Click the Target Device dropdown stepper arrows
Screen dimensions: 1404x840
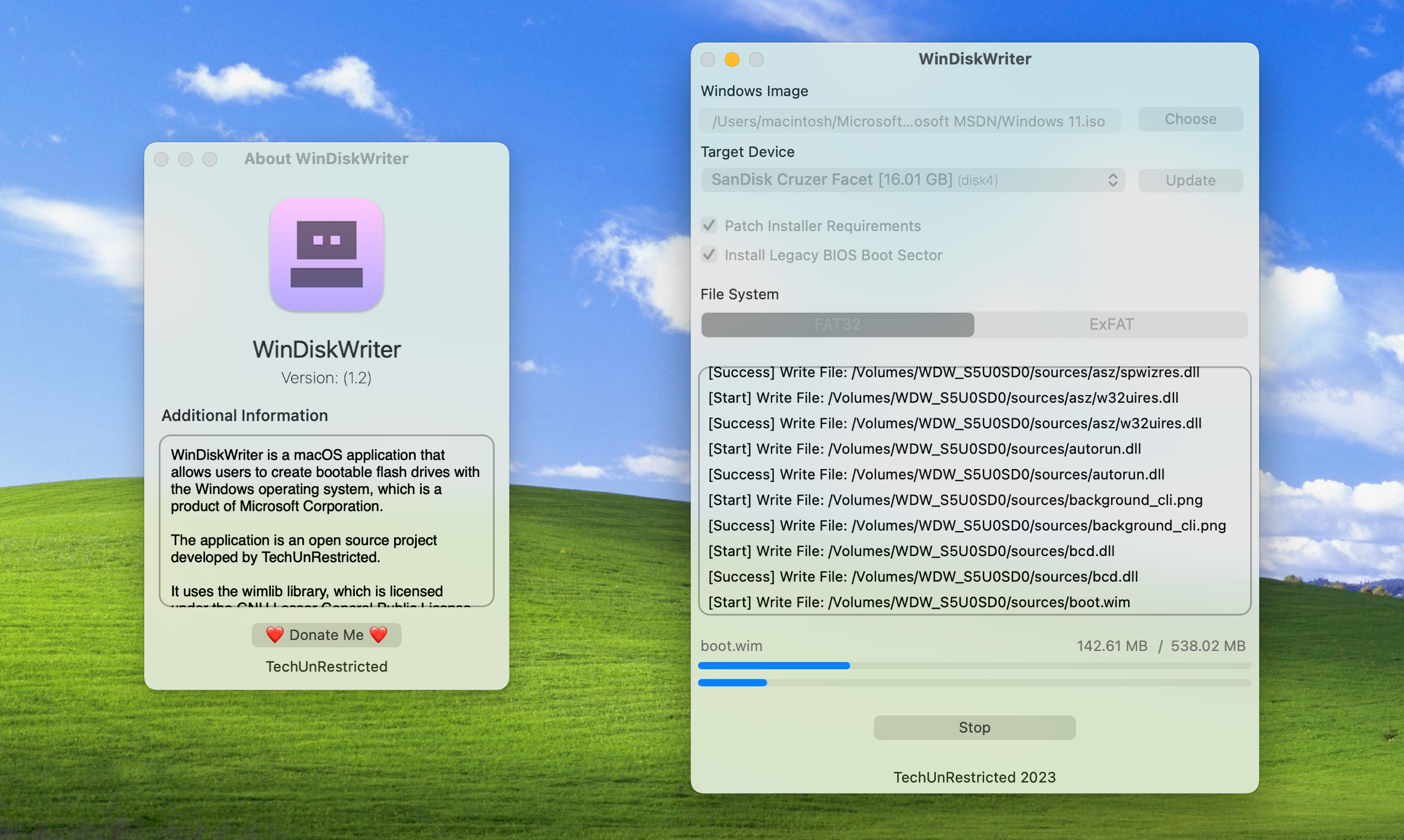pyautogui.click(x=1113, y=180)
